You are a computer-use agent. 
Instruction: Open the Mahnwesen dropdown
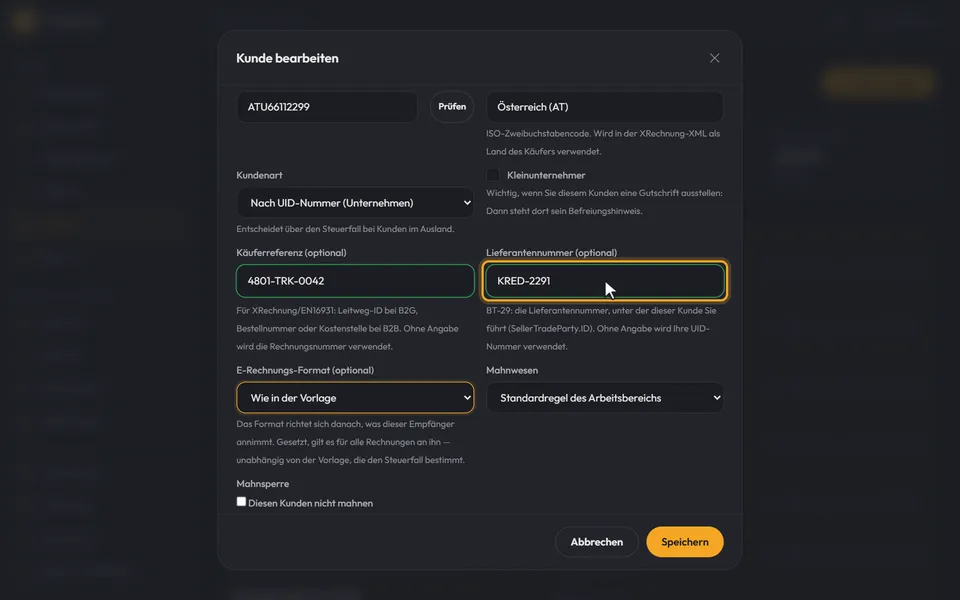point(604,398)
